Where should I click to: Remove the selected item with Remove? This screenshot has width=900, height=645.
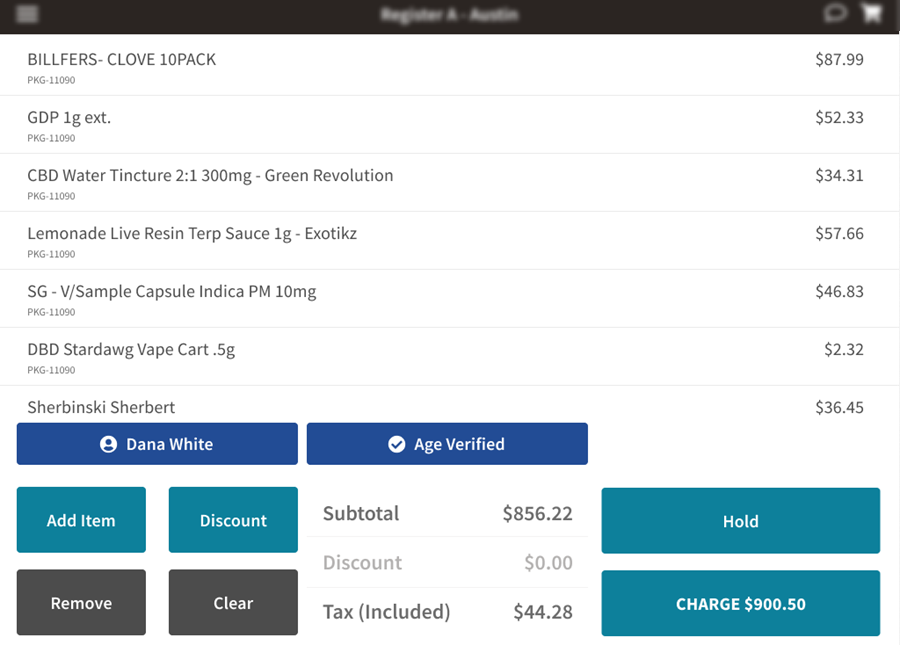point(81,603)
